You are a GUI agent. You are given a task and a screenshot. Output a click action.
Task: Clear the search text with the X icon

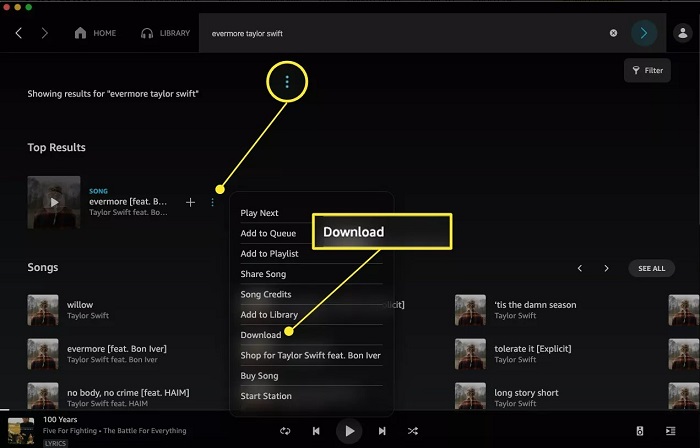(x=613, y=33)
